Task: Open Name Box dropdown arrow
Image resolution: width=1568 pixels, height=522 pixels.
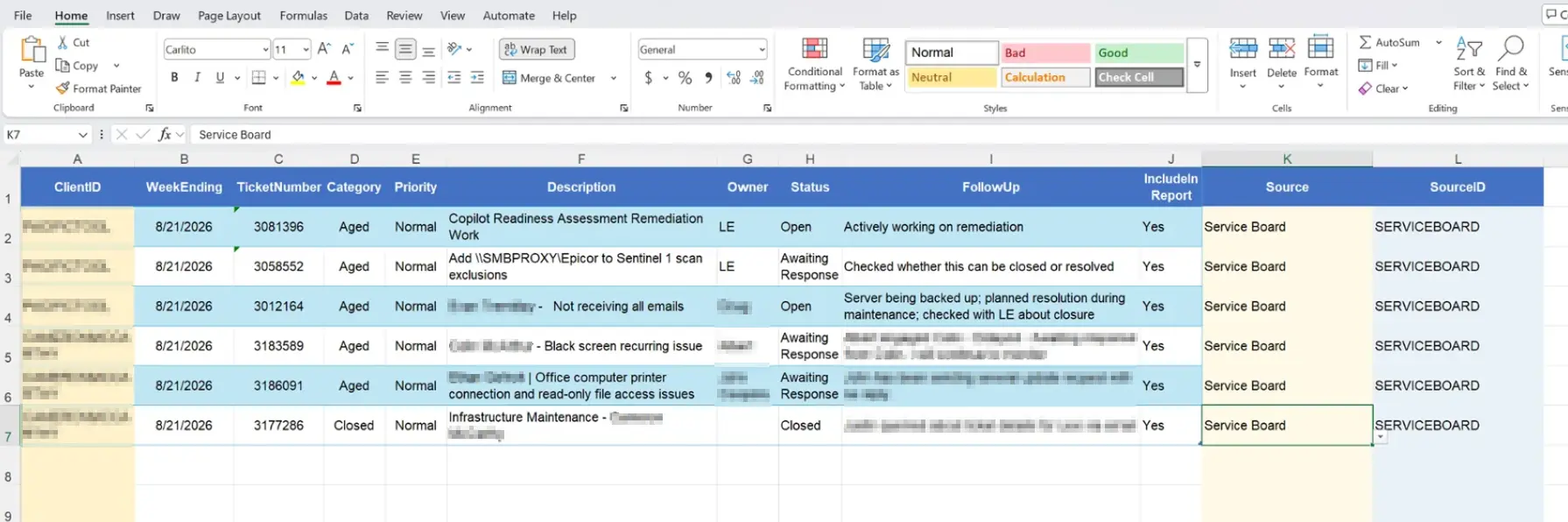Action: click(x=83, y=134)
